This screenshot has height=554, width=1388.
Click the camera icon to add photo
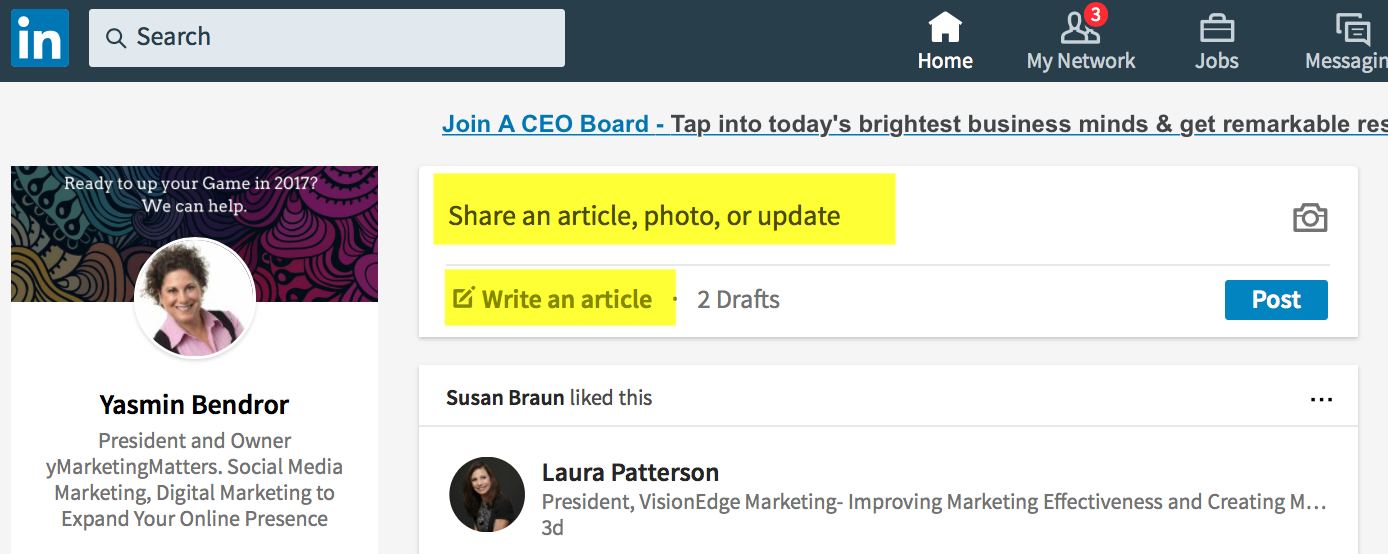pyautogui.click(x=1309, y=218)
